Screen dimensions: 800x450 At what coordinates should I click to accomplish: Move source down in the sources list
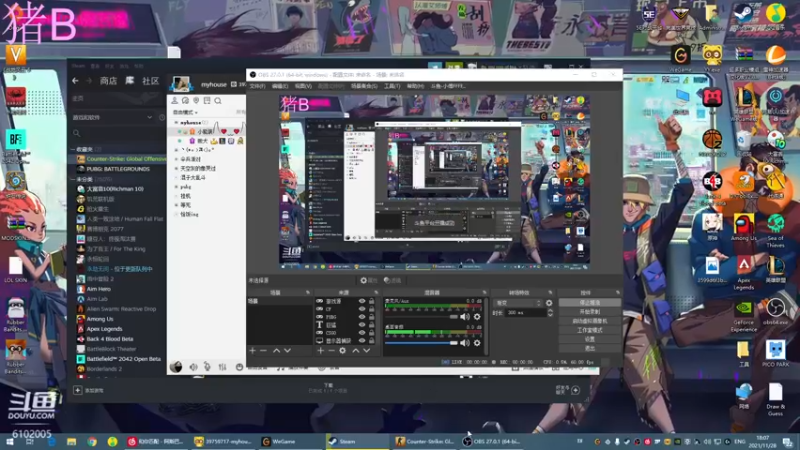pyautogui.click(x=366, y=351)
